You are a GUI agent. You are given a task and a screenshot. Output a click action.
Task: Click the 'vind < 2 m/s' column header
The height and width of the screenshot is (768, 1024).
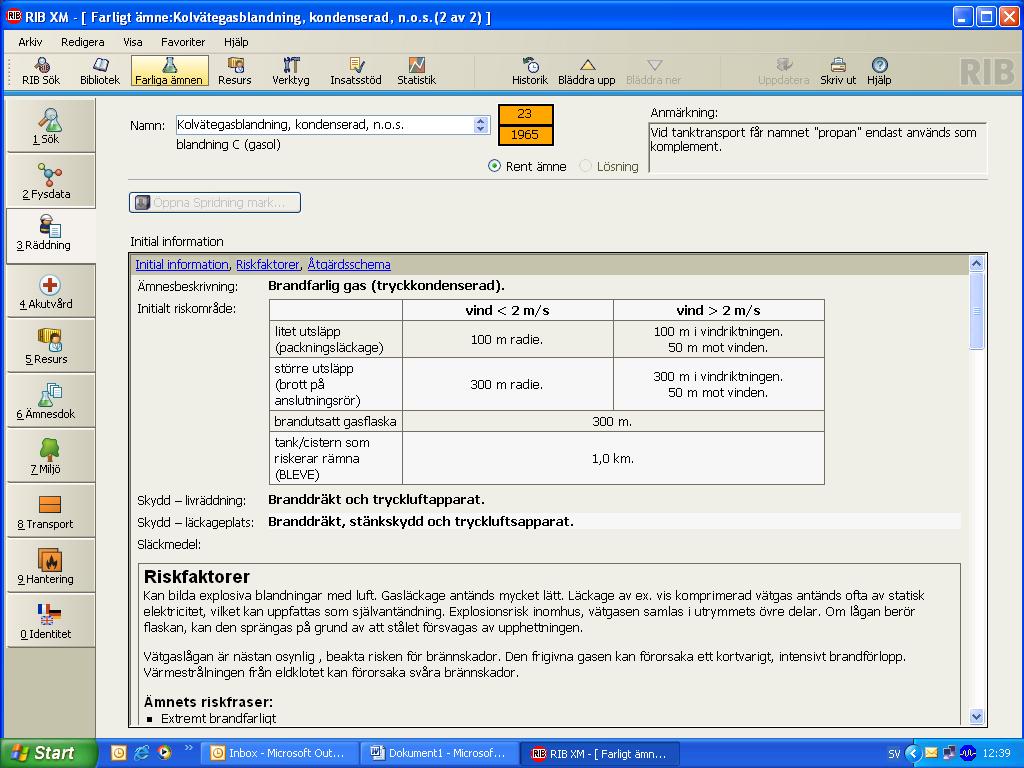tap(507, 311)
